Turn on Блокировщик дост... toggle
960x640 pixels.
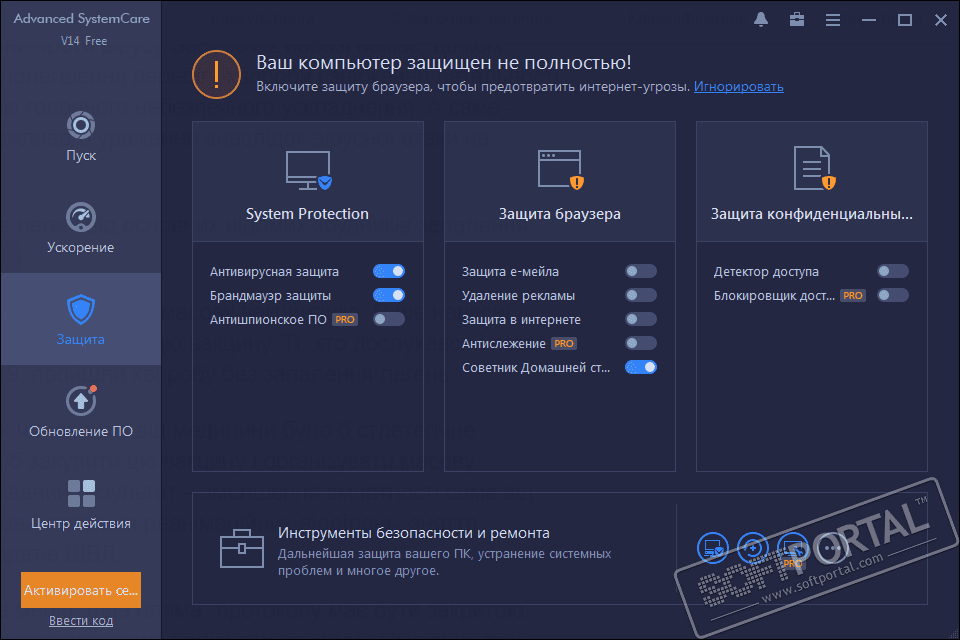point(893,295)
